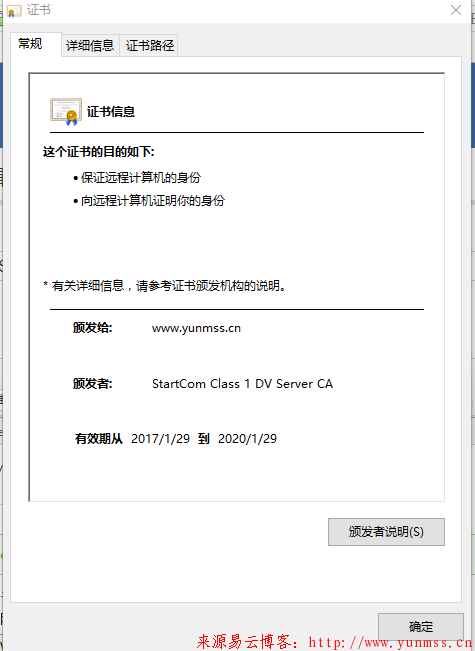Click the 2017/1/29 start date

[160, 439]
